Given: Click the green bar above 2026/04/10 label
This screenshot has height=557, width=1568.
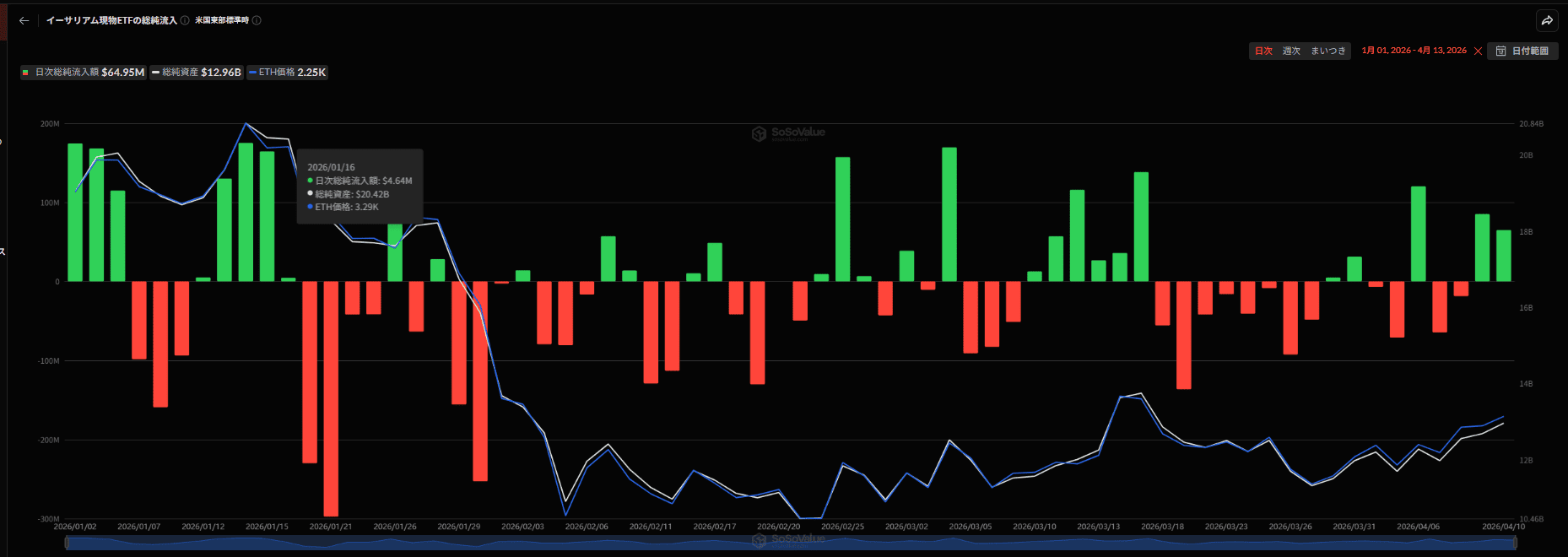Looking at the screenshot, I should point(1503,256).
